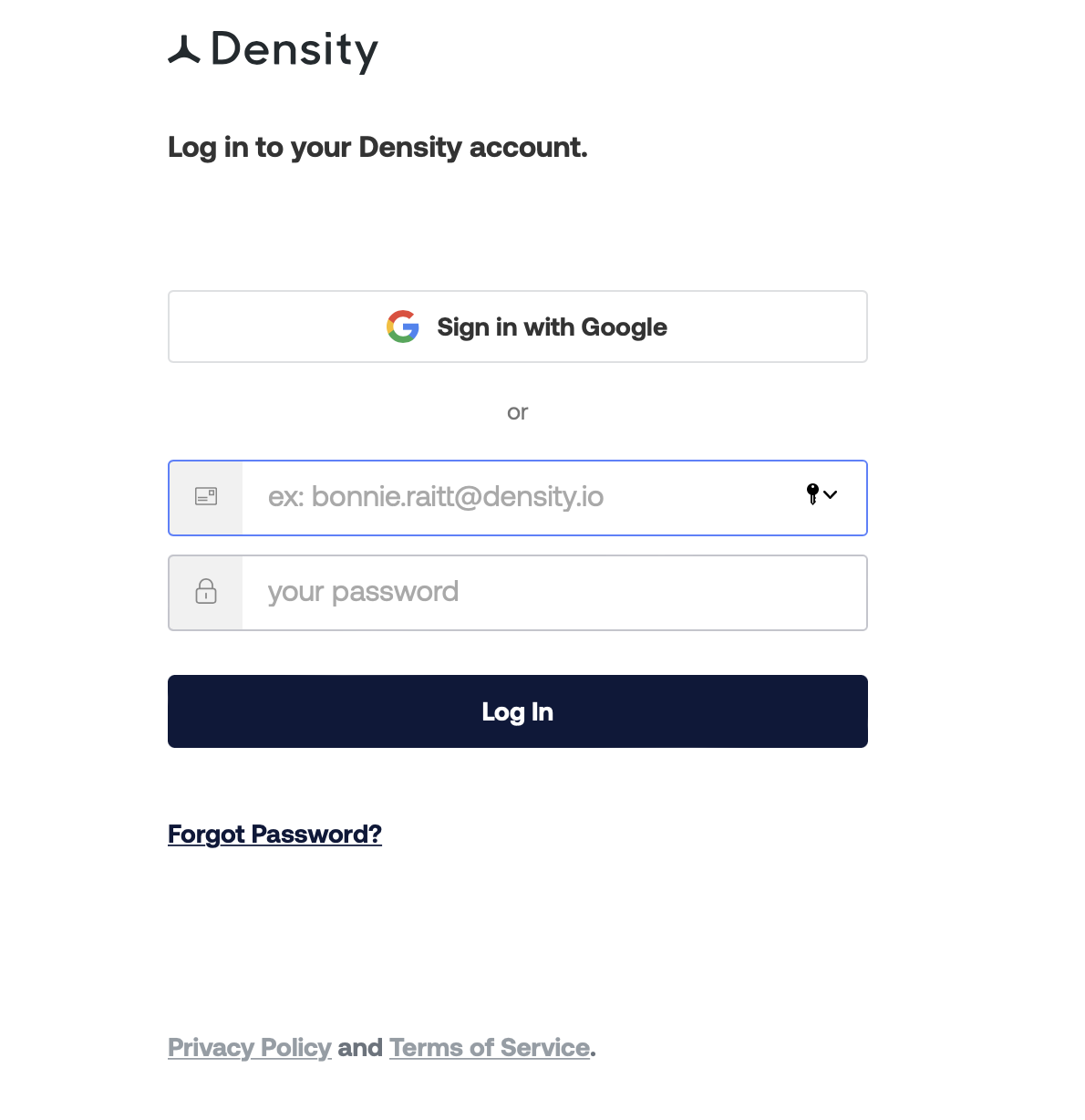The image size is (1085, 1120).
Task: Click the Google G logo
Action: (403, 327)
